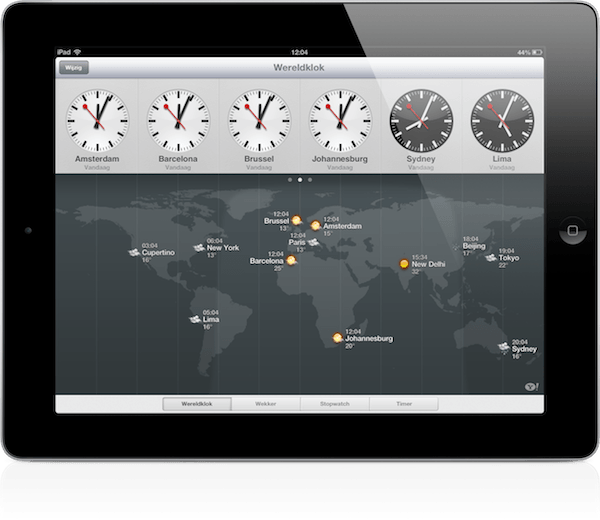Tap the Wijzig edit button
Viewport: 600px width, 520px height.
74,68
